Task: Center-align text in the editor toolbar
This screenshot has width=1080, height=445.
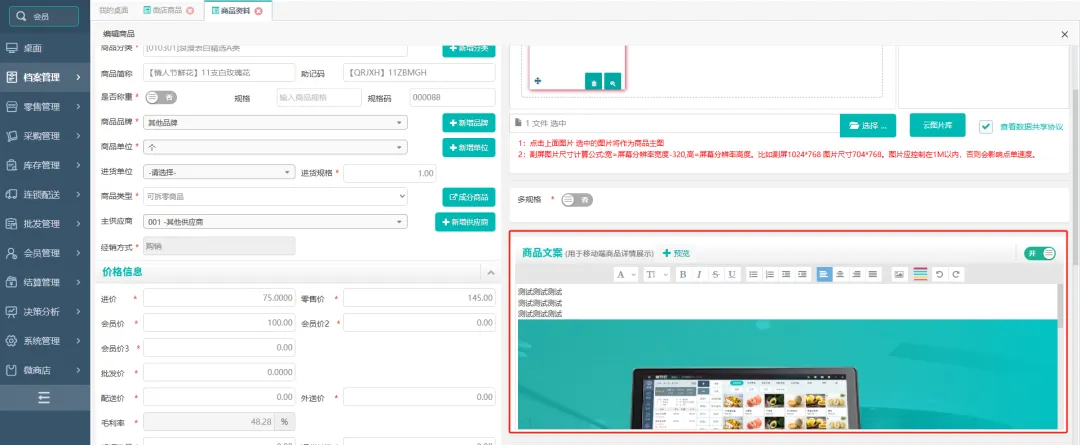Action: point(840,274)
